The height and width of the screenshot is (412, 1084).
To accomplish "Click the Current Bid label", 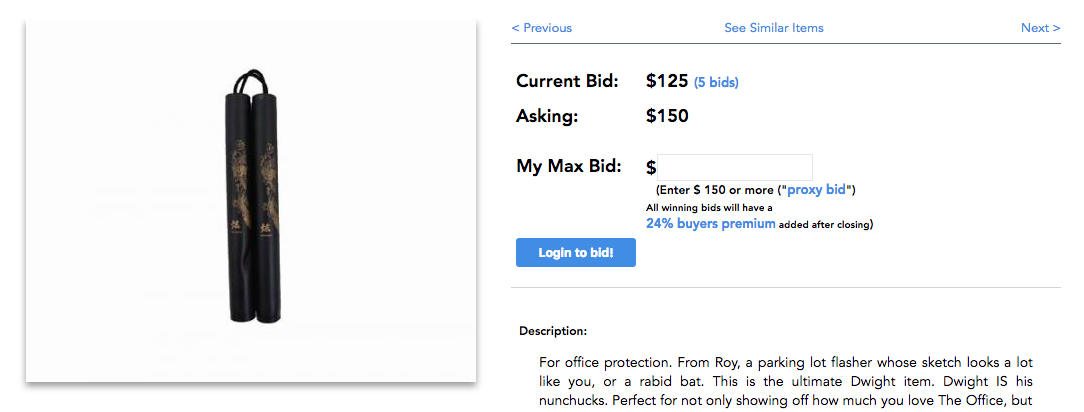I will point(567,81).
